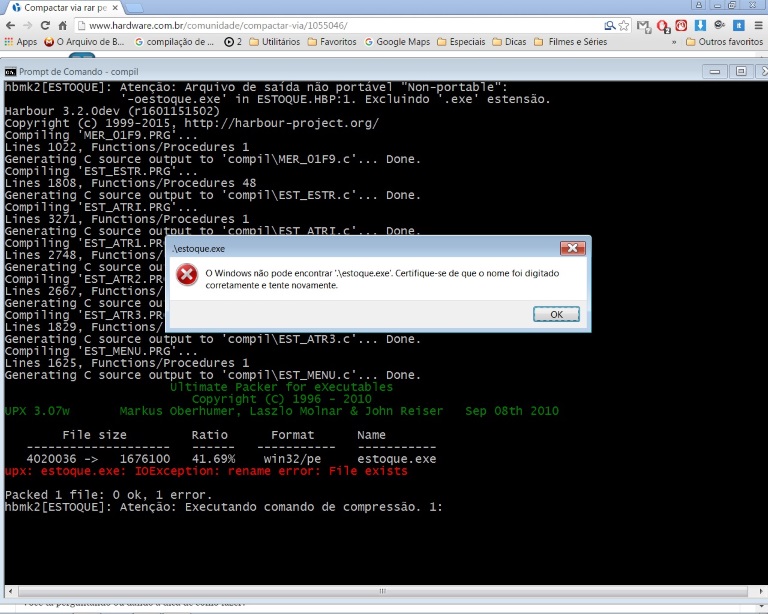Open the black round eye extension icon
This screenshot has height=614, width=768.
pos(719,25)
